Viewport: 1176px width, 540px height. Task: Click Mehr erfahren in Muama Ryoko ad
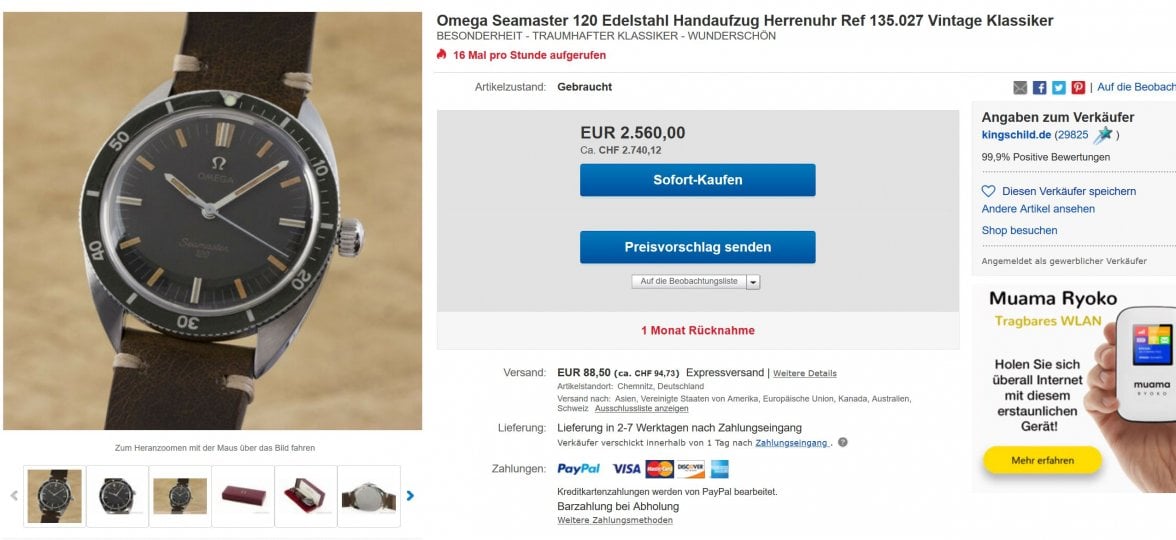pos(1042,461)
